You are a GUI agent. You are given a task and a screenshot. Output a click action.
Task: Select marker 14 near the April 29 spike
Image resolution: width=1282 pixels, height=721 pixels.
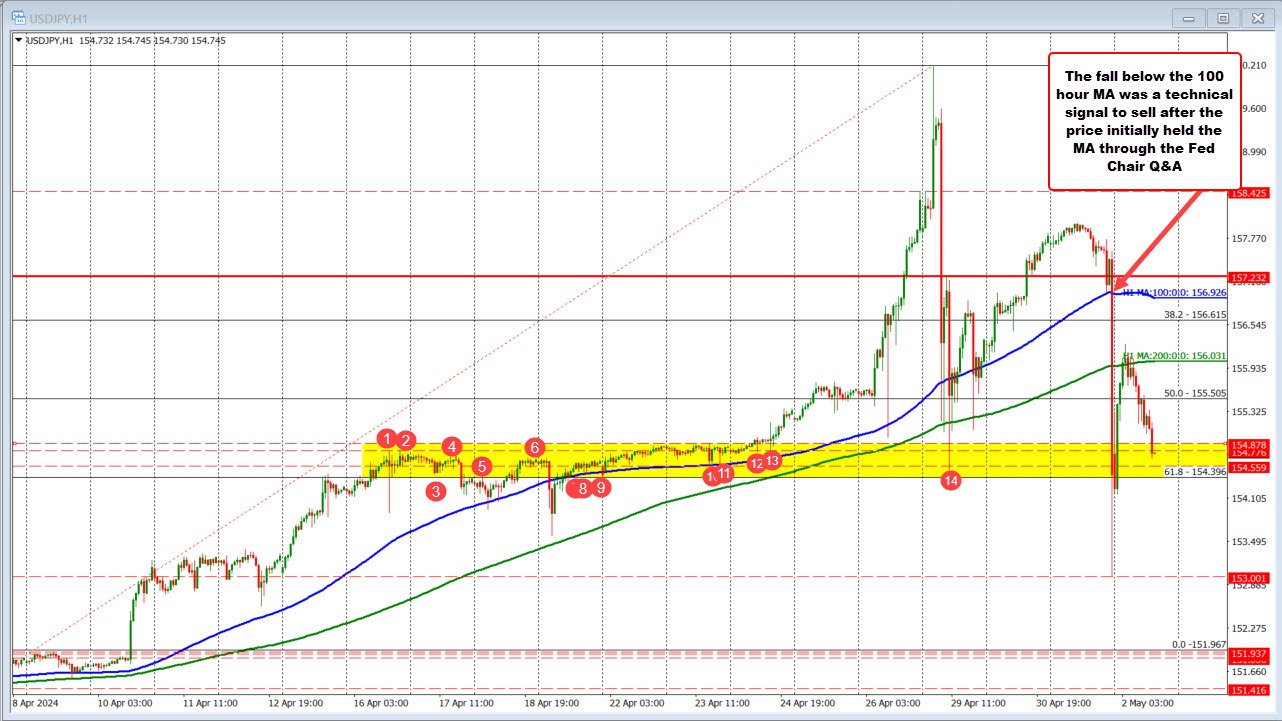click(x=949, y=481)
